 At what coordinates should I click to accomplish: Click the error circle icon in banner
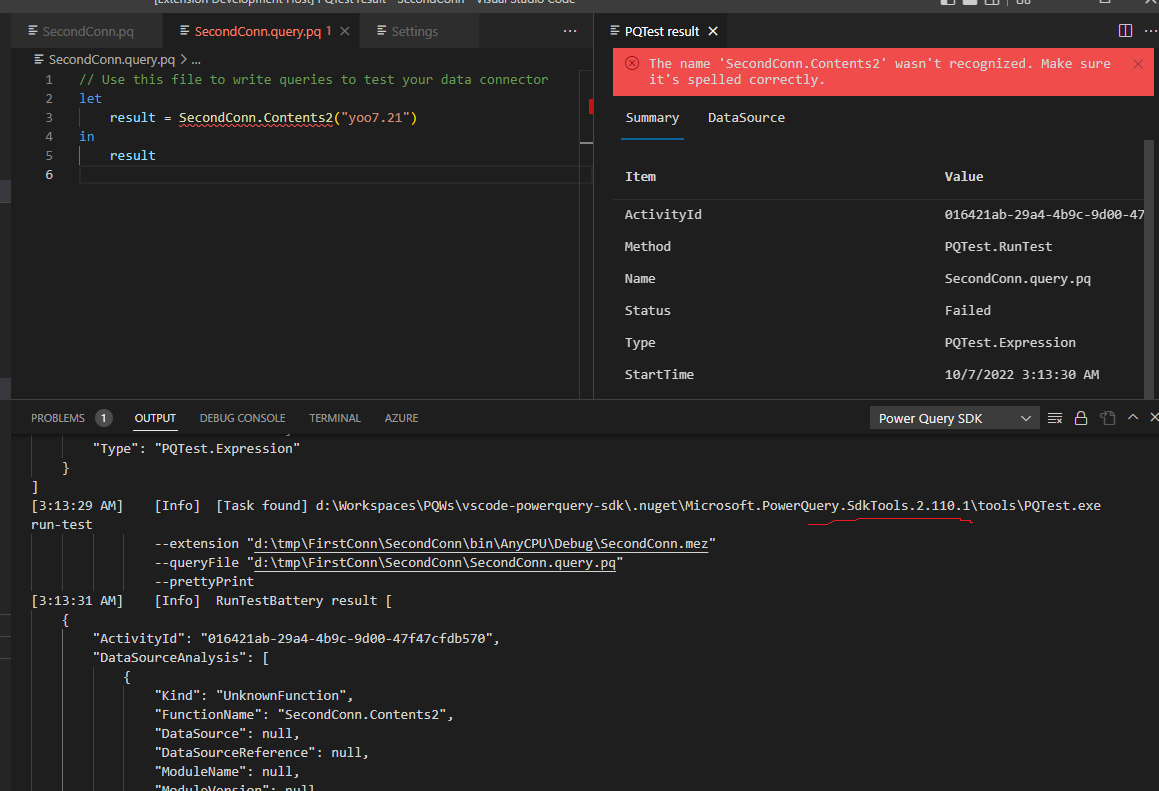(632, 64)
